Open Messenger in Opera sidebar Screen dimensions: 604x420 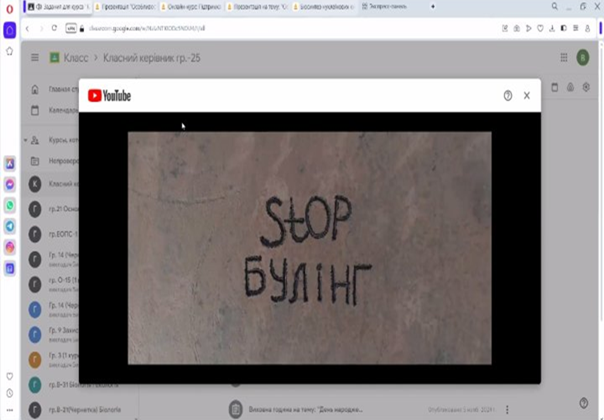point(10,185)
